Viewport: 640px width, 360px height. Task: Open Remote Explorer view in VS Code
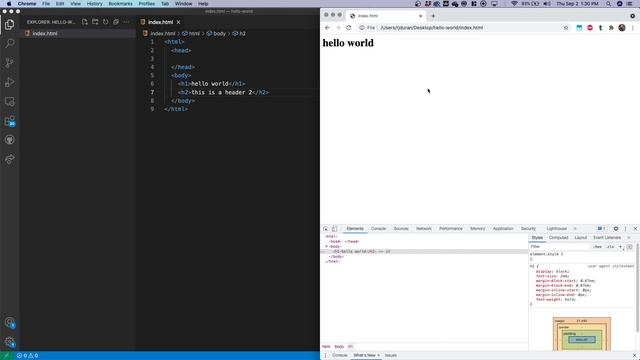click(9, 102)
